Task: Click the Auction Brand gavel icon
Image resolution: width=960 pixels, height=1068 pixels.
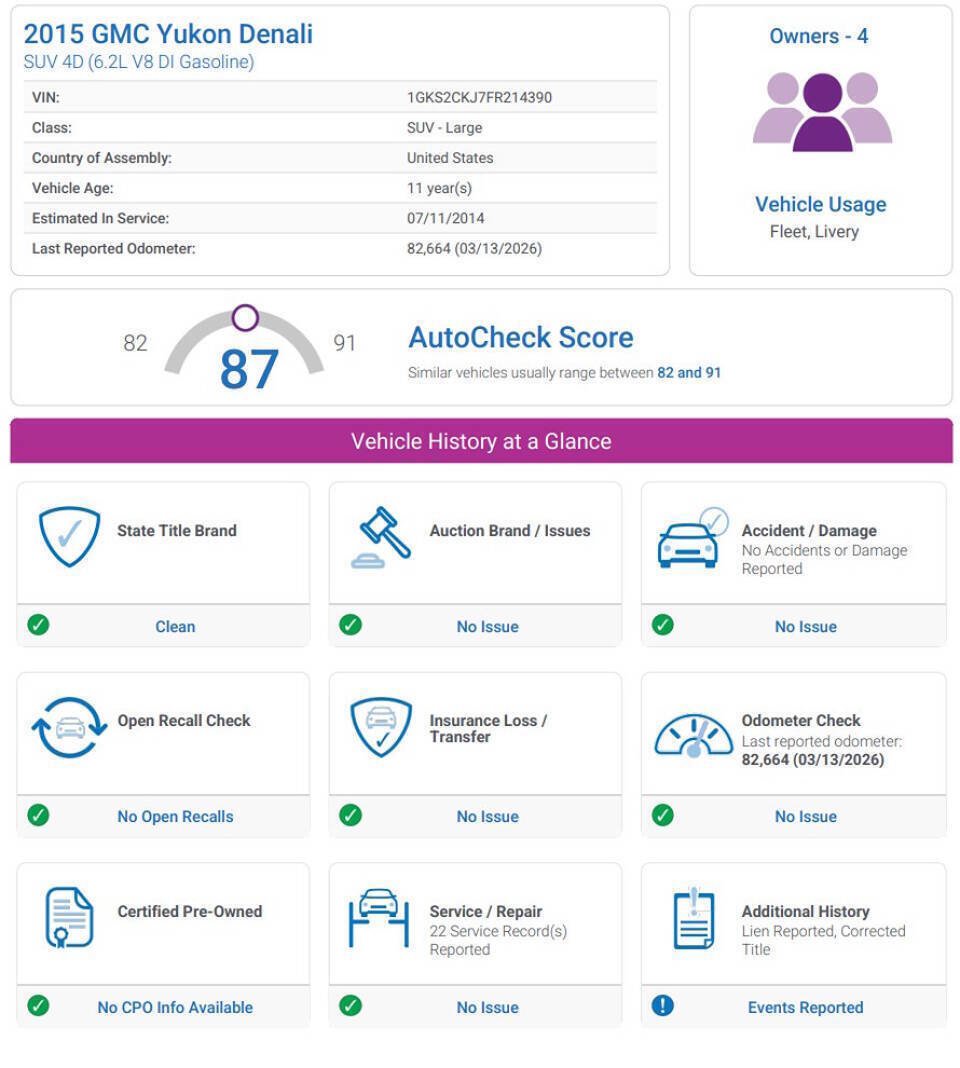Action: (381, 537)
